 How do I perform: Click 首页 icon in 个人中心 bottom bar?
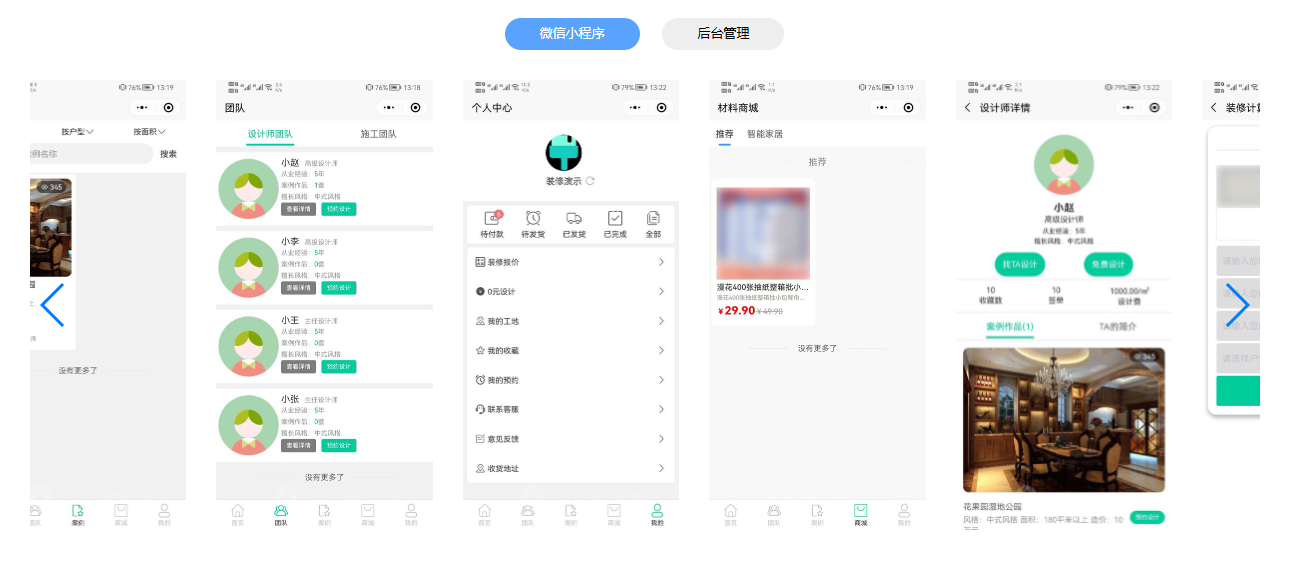pyautogui.click(x=484, y=514)
